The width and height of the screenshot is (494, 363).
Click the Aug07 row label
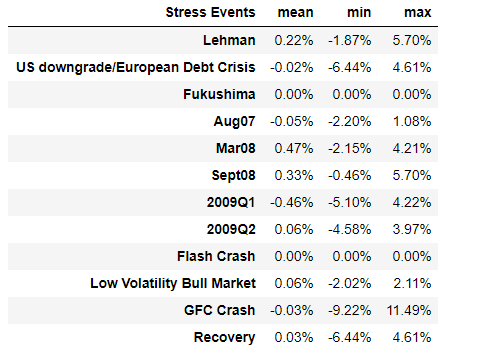(234, 121)
